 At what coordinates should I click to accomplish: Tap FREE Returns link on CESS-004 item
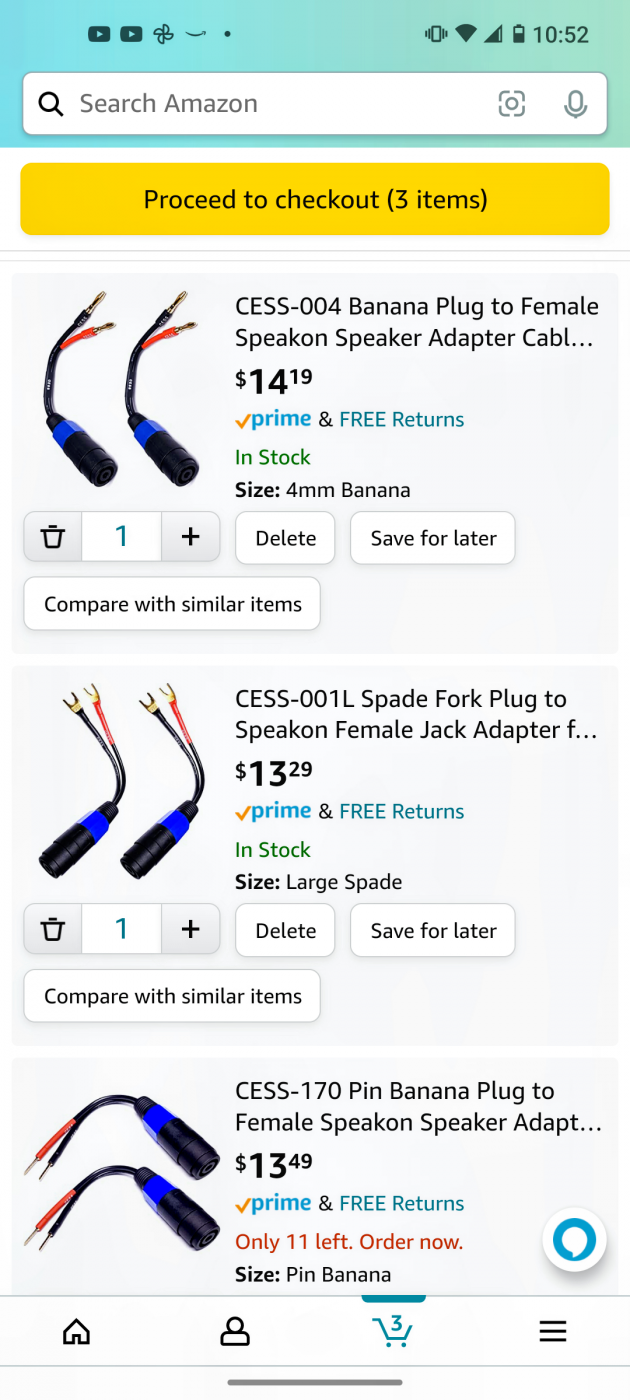(401, 420)
